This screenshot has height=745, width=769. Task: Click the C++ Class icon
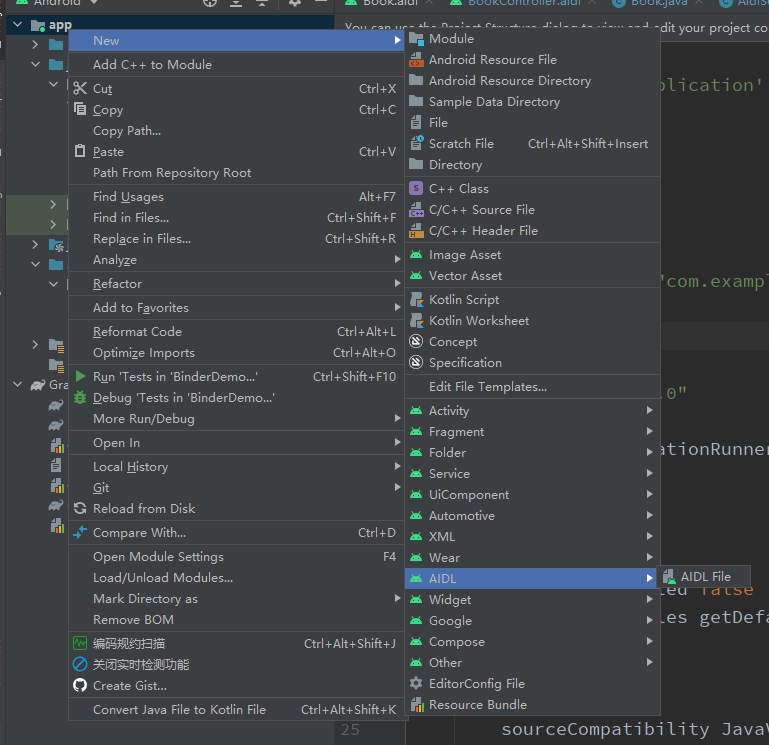click(416, 188)
